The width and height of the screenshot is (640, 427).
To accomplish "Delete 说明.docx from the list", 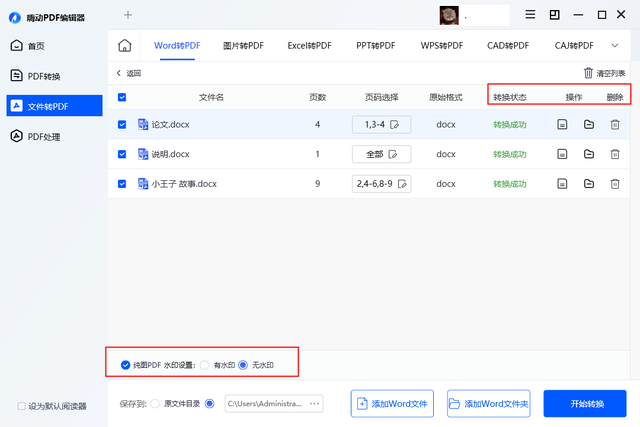I will (615, 154).
